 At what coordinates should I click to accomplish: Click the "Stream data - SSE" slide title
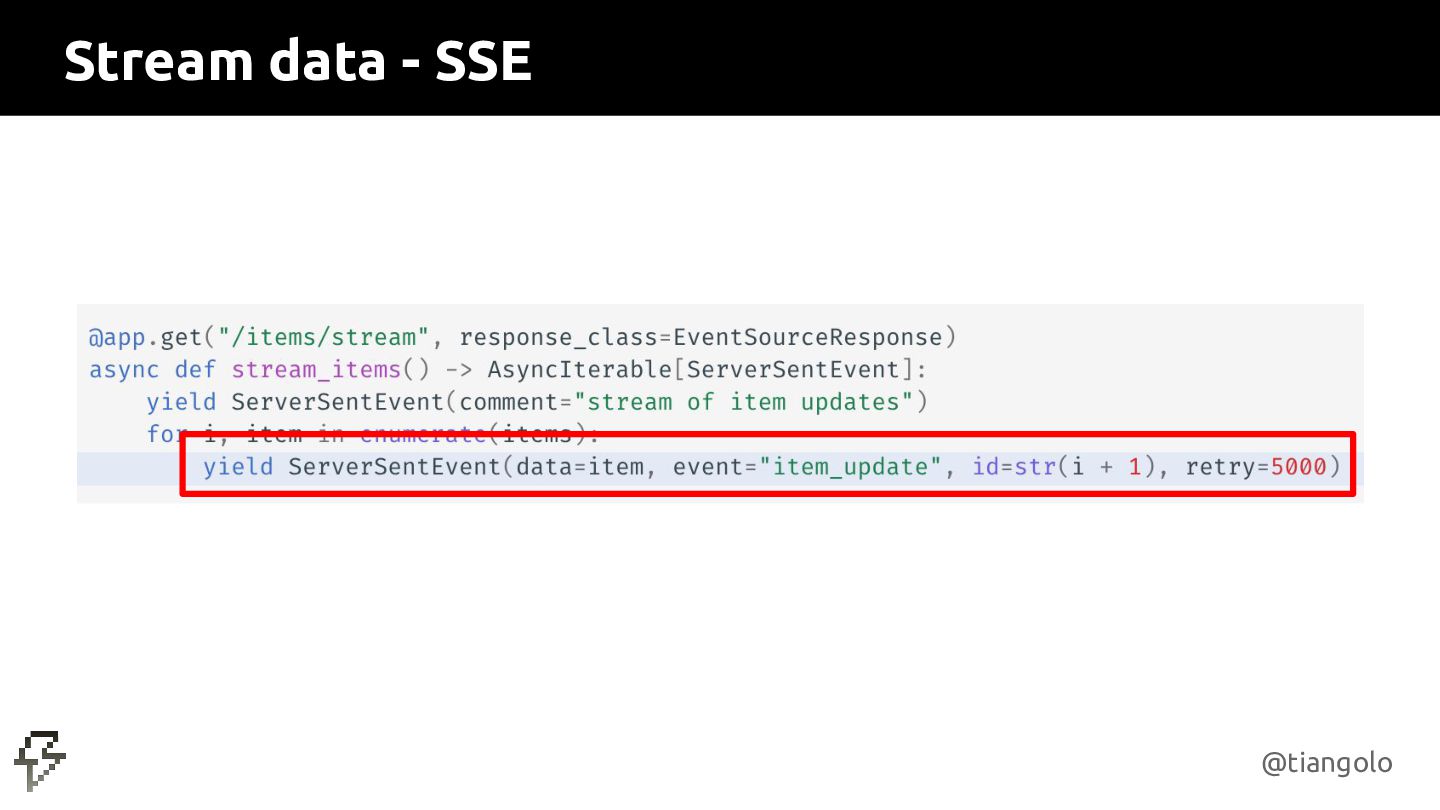click(x=297, y=62)
